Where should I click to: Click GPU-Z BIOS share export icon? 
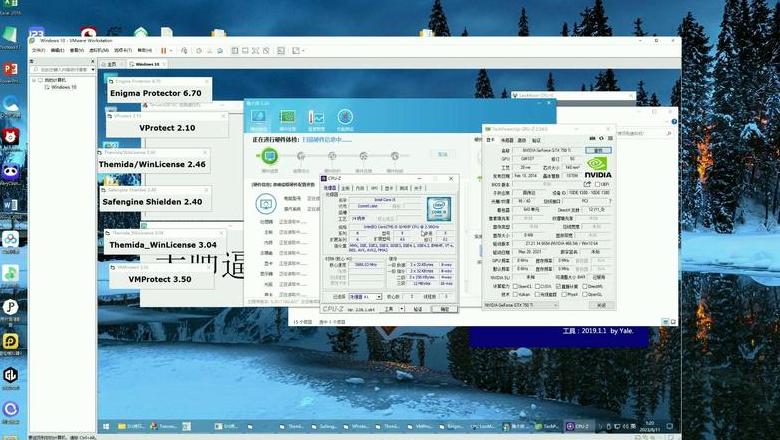click(587, 184)
